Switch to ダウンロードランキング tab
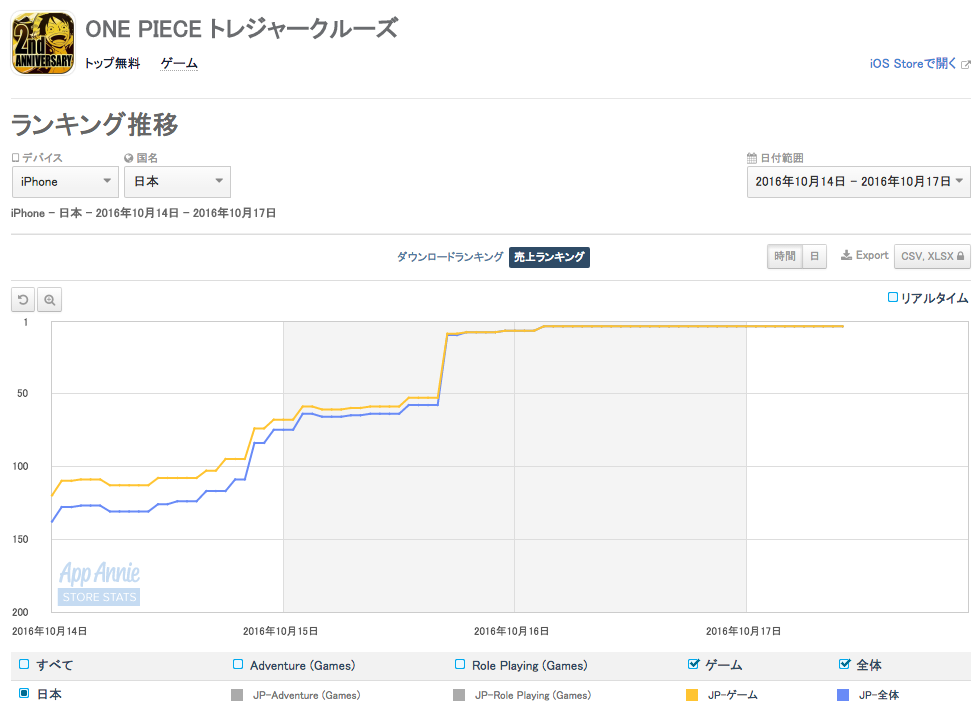 tap(450, 257)
